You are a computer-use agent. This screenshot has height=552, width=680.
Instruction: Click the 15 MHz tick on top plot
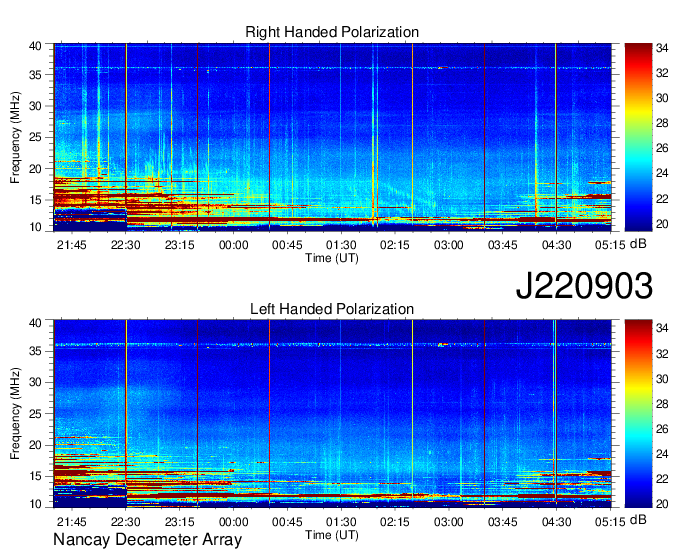pos(36,200)
